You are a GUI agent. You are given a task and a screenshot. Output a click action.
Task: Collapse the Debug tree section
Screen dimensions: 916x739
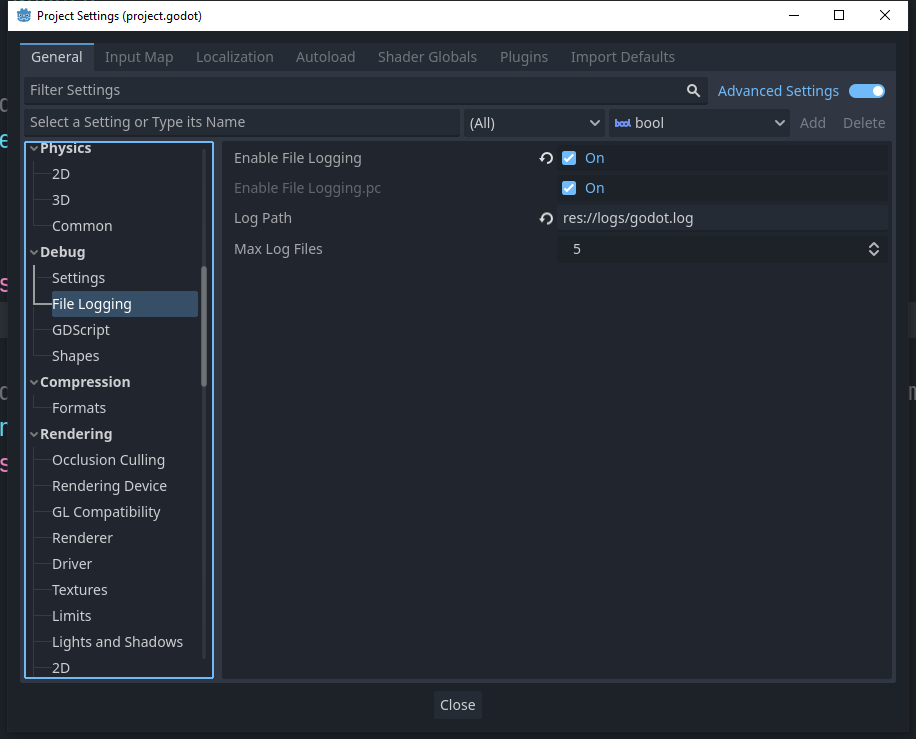[33, 252]
